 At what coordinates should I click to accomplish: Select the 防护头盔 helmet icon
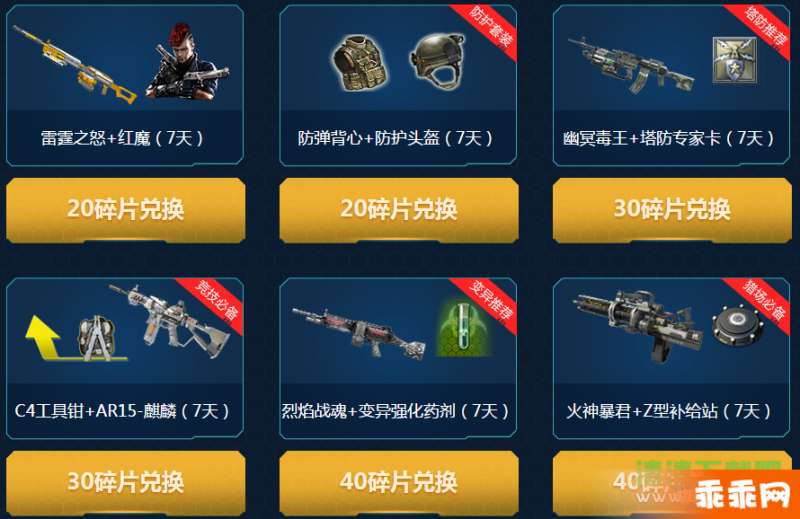point(438,62)
